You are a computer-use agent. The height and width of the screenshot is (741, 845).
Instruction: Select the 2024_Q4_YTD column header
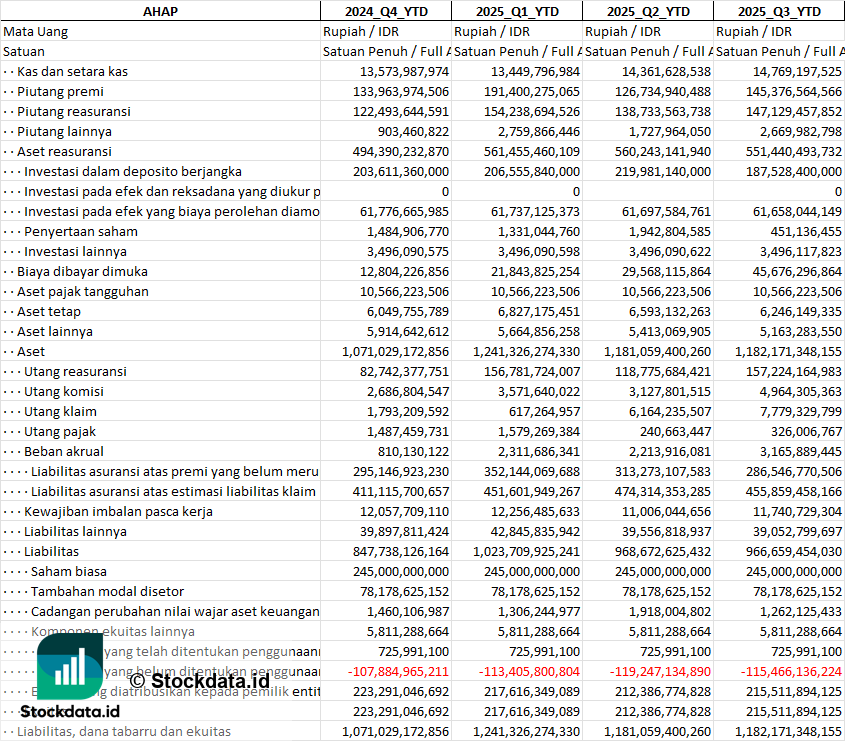point(386,11)
